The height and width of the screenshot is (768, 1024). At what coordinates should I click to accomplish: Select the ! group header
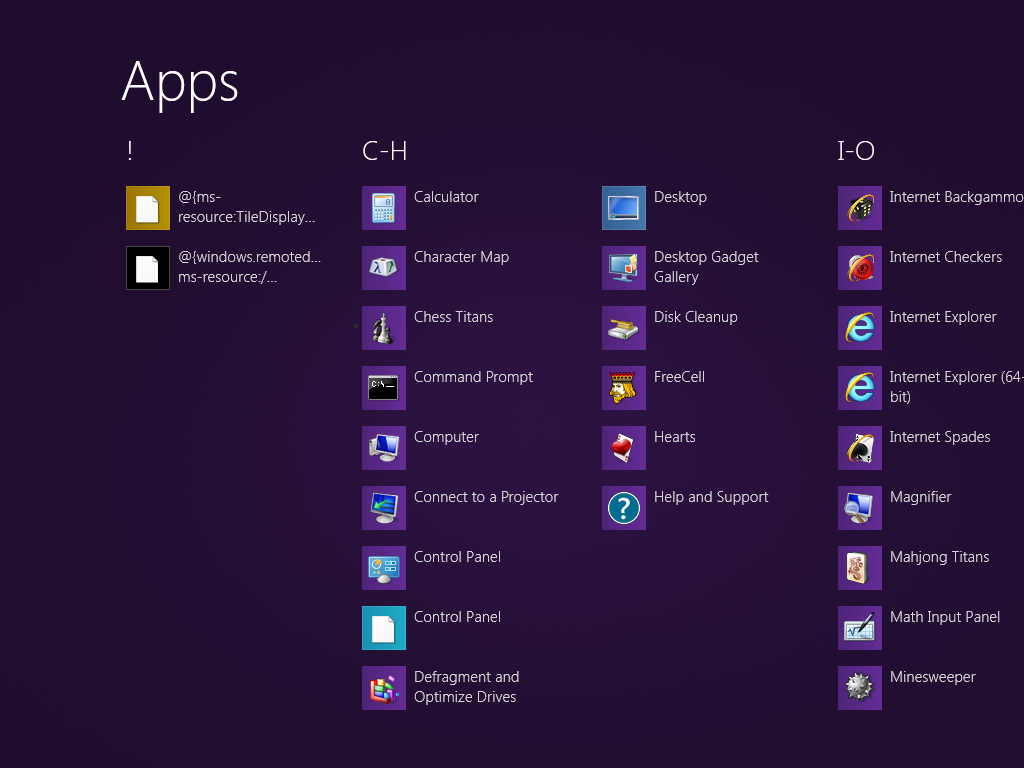pyautogui.click(x=130, y=151)
